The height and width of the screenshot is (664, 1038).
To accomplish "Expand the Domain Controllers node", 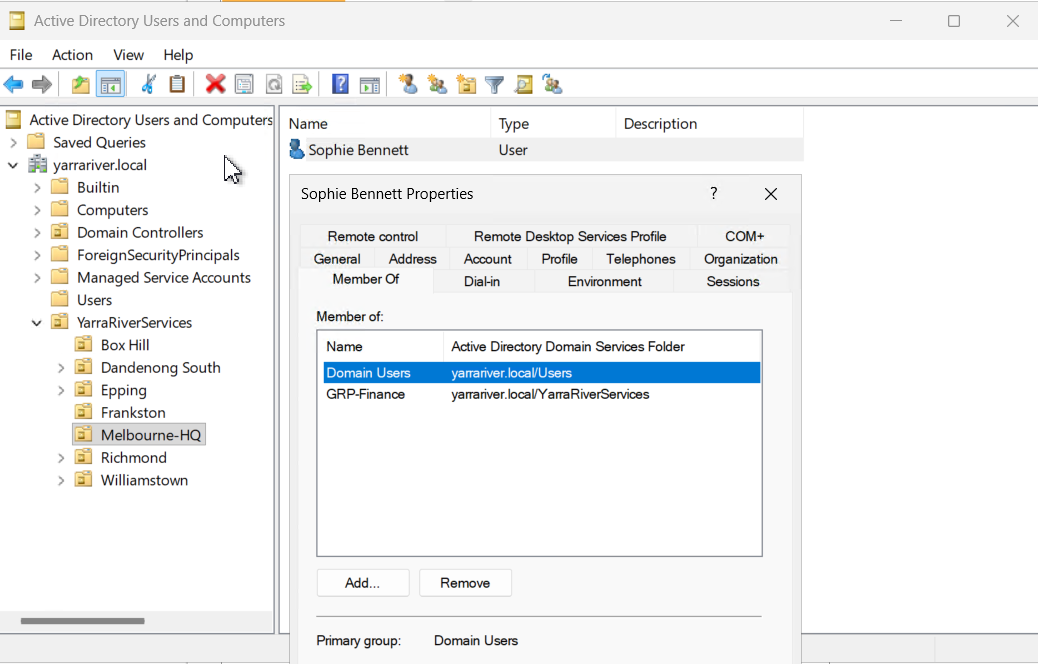I will tap(37, 232).
